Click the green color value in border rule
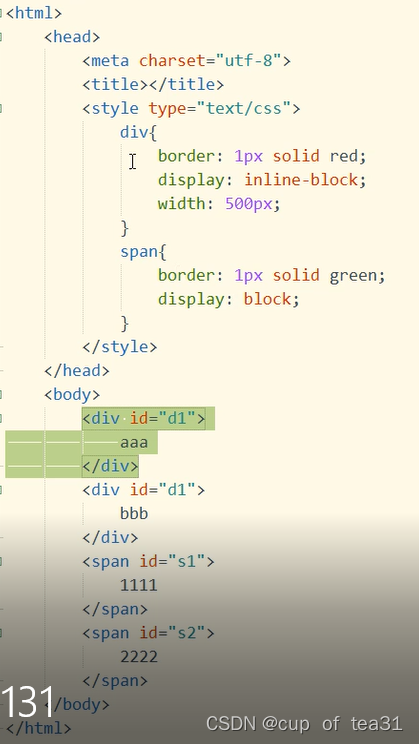The height and width of the screenshot is (744, 419). [353, 275]
